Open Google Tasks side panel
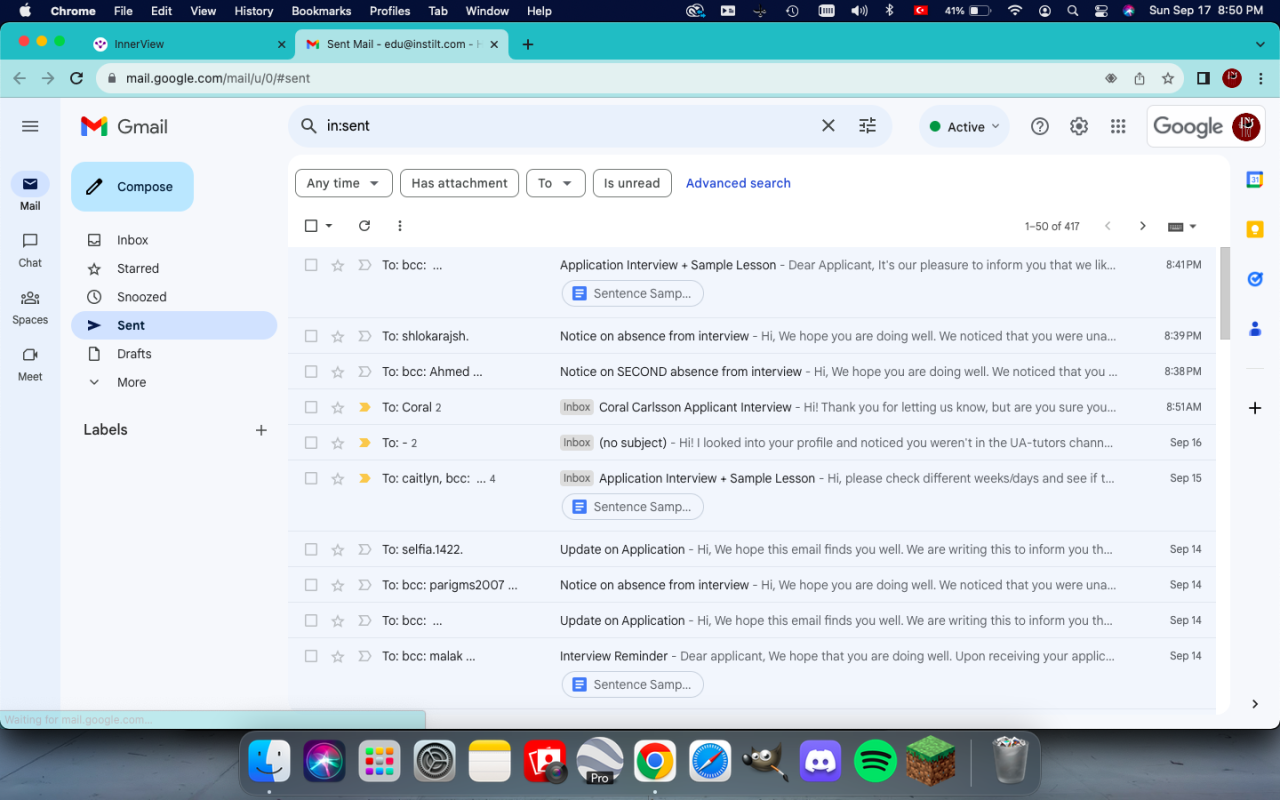Viewport: 1280px width, 800px height. [1255, 279]
